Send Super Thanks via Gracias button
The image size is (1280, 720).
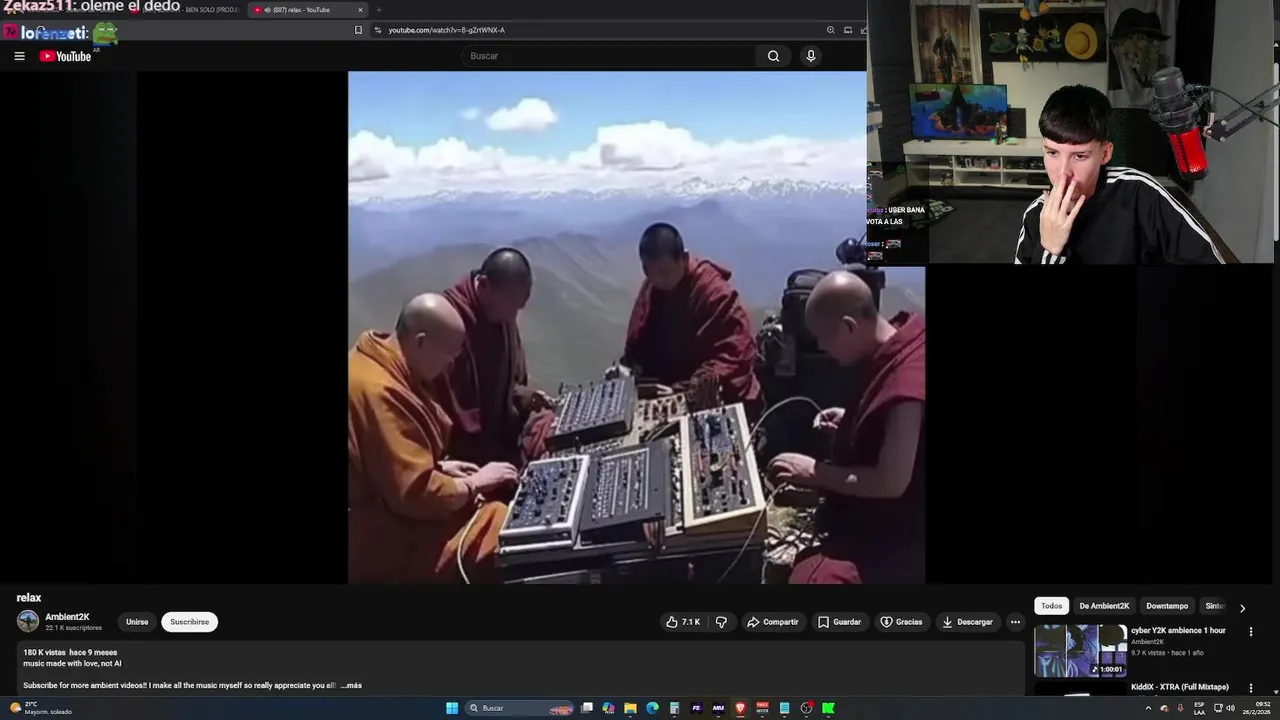(x=901, y=622)
